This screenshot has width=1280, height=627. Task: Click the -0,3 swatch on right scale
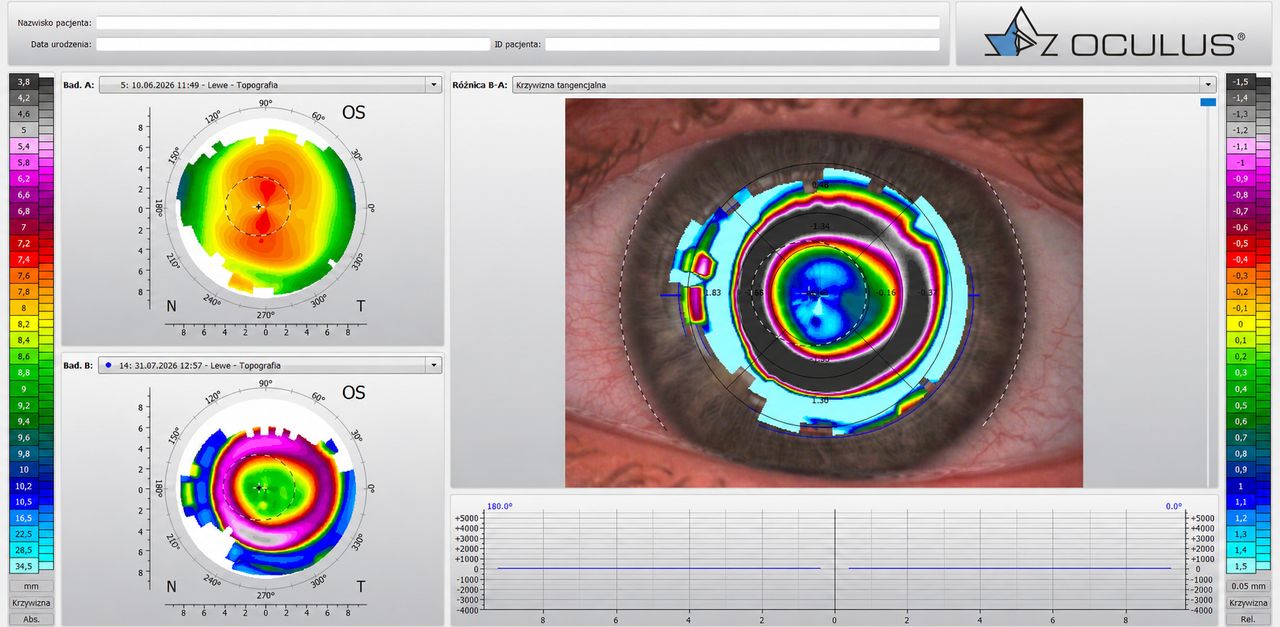1241,275
